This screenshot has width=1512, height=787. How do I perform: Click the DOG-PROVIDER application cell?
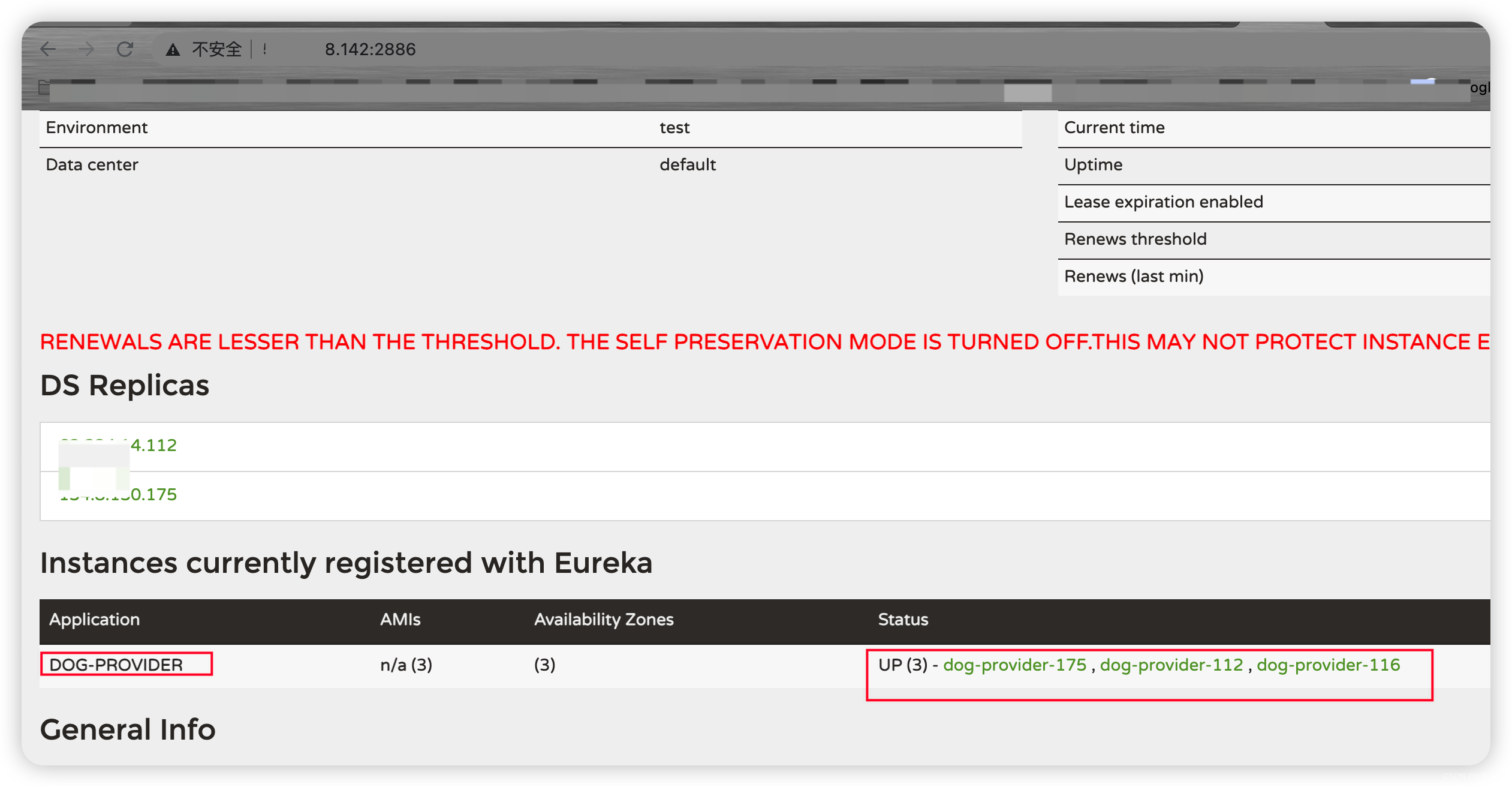pos(116,665)
